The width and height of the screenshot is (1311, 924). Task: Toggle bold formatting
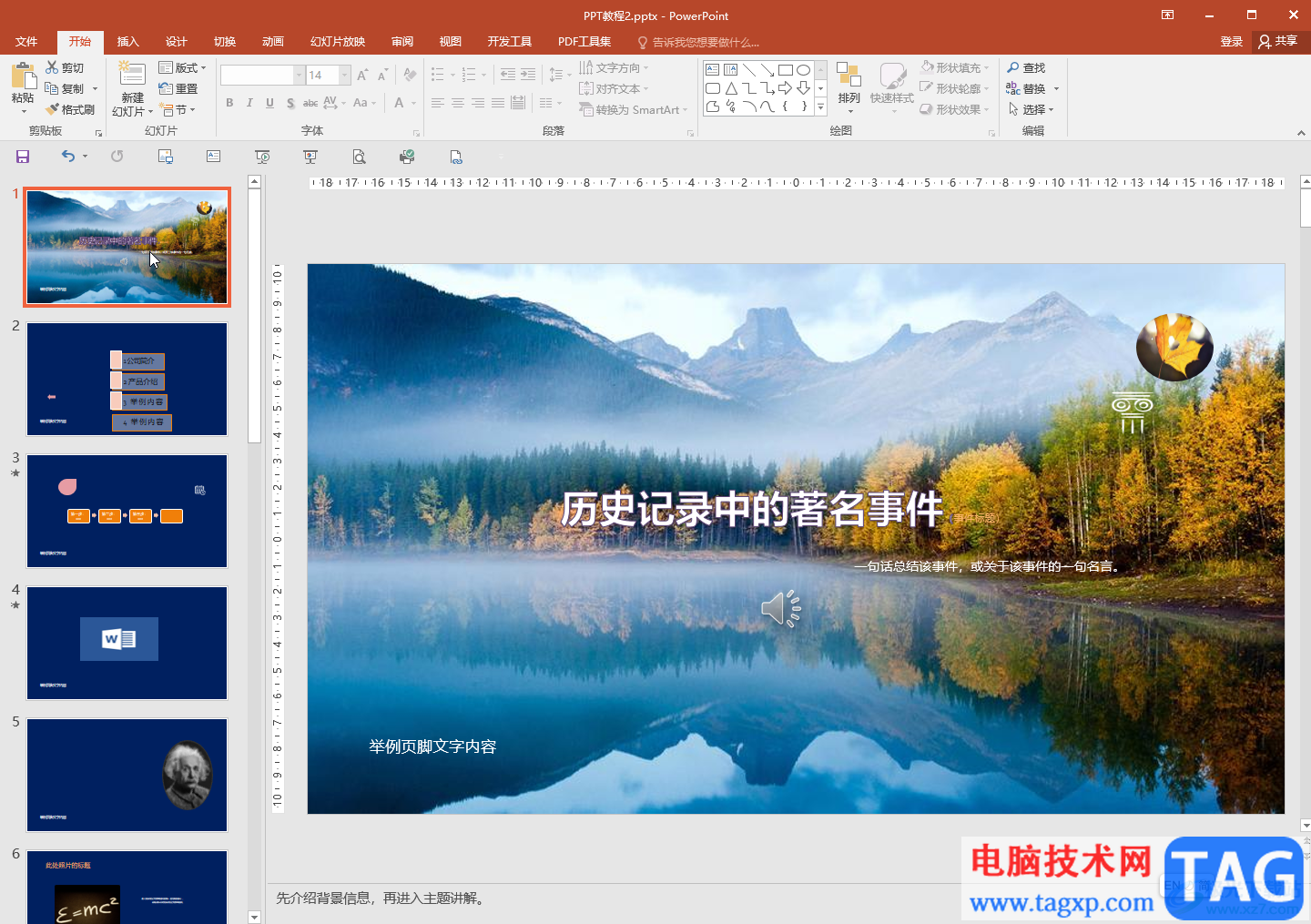click(229, 103)
